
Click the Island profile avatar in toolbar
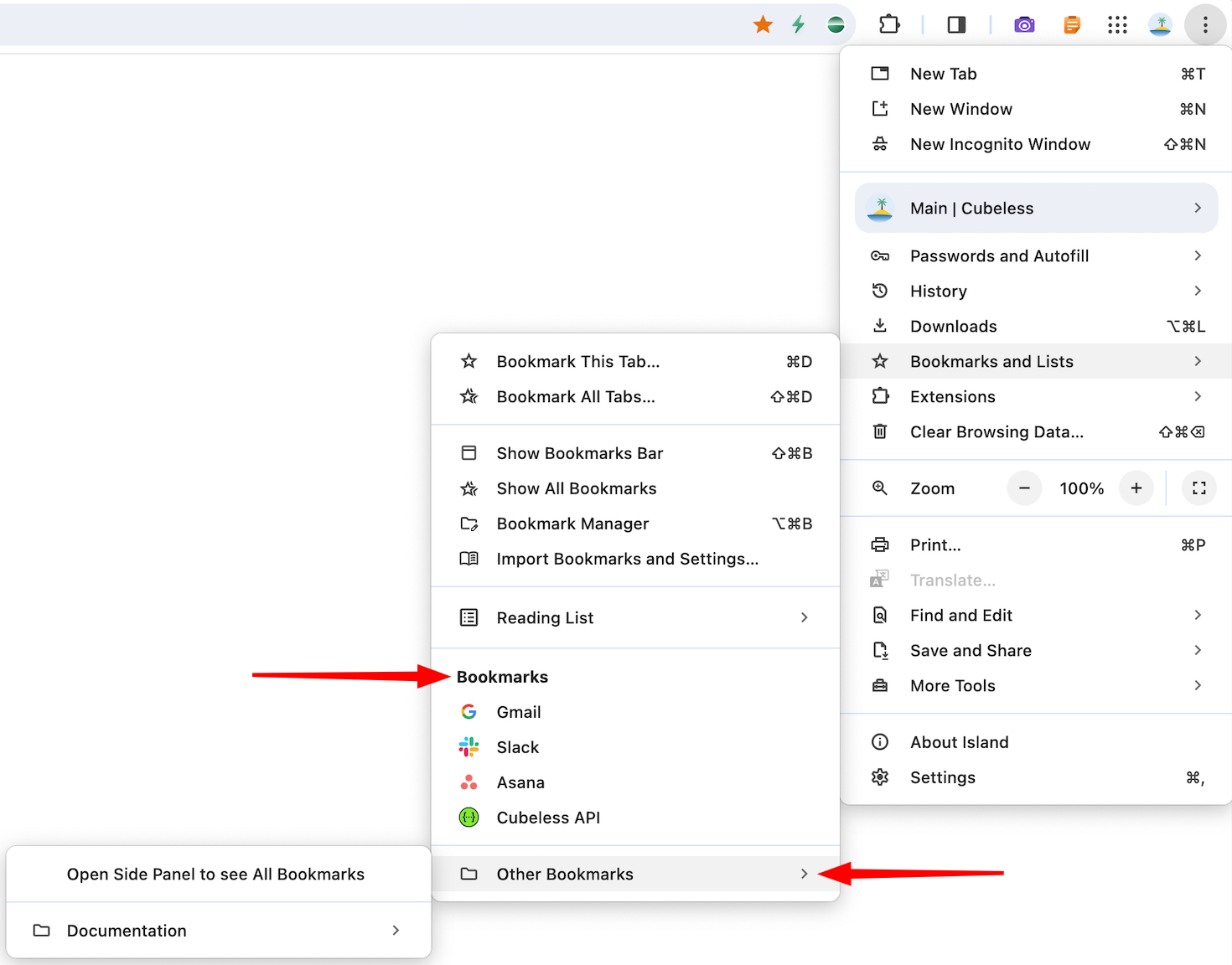(1160, 25)
